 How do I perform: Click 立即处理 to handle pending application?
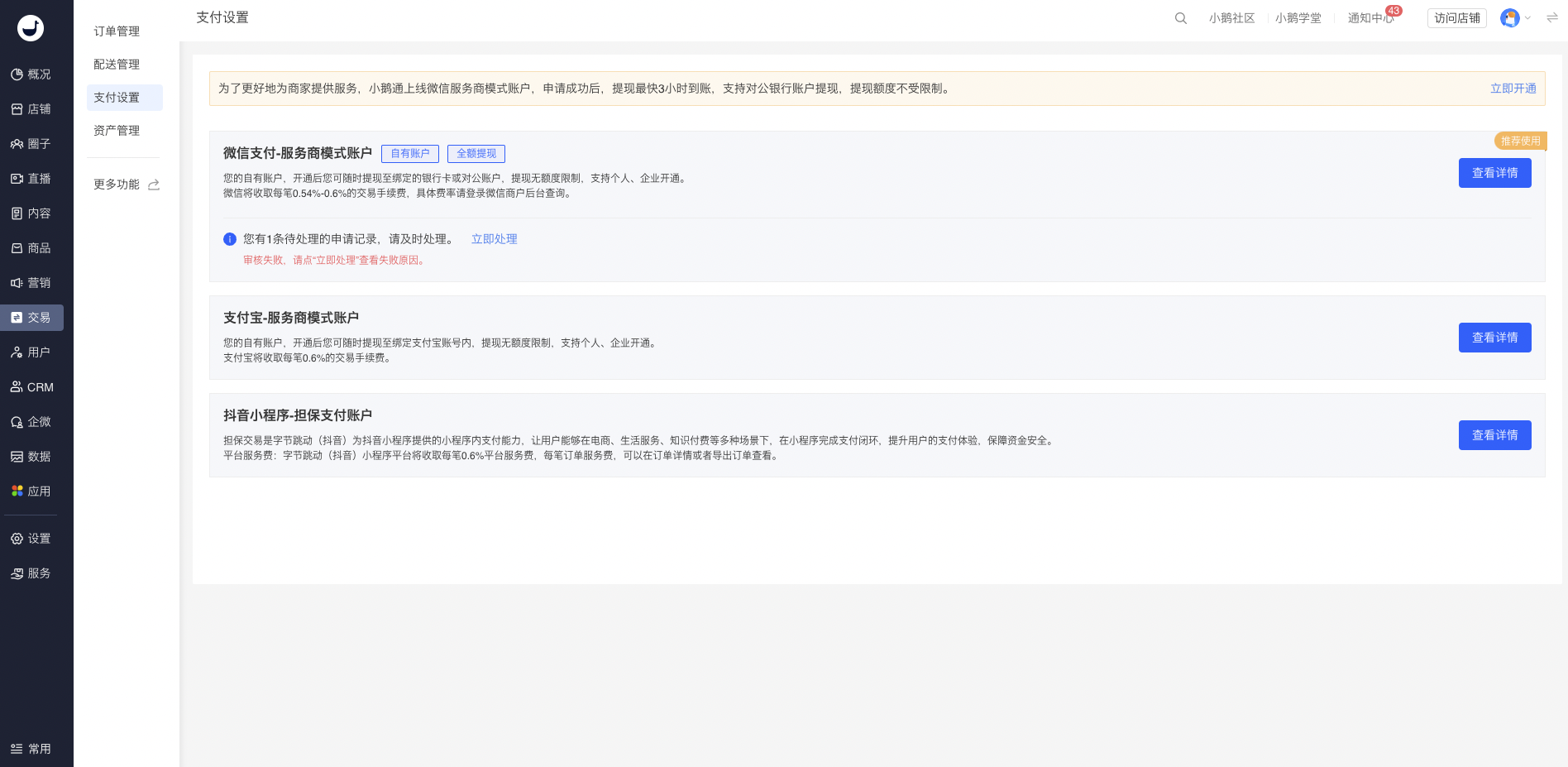pos(494,239)
